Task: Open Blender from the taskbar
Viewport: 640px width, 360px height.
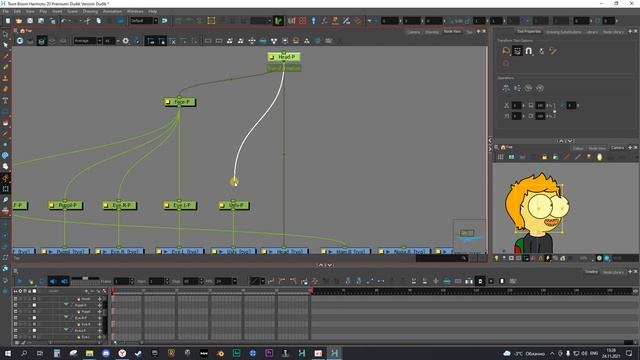Action: tap(220, 353)
